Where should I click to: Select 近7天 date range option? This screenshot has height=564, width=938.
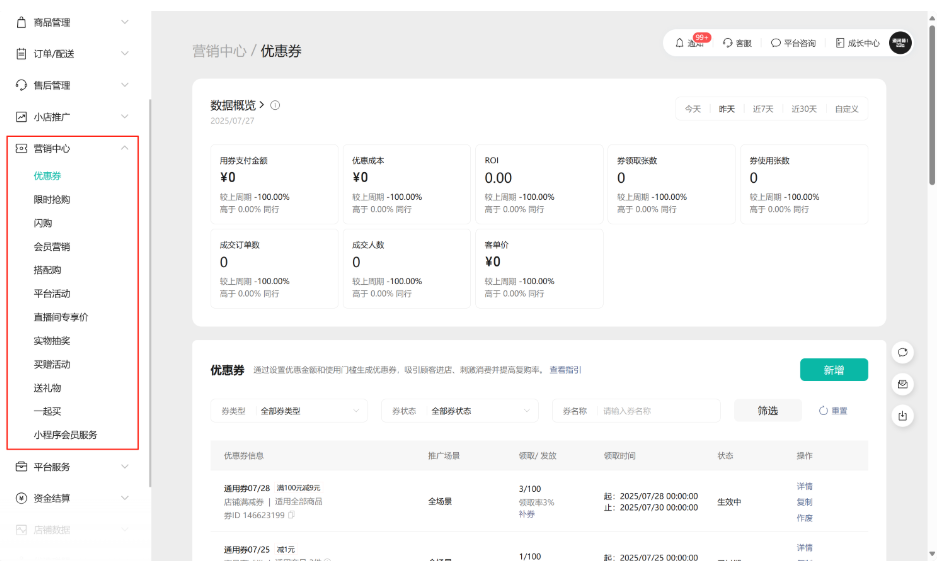pyautogui.click(x=764, y=109)
